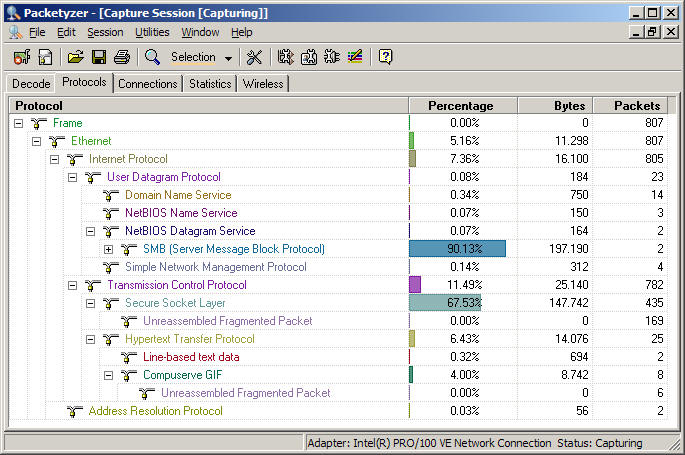Switch to the Wireless tab
Viewport: 685px width, 455px height.
click(263, 83)
